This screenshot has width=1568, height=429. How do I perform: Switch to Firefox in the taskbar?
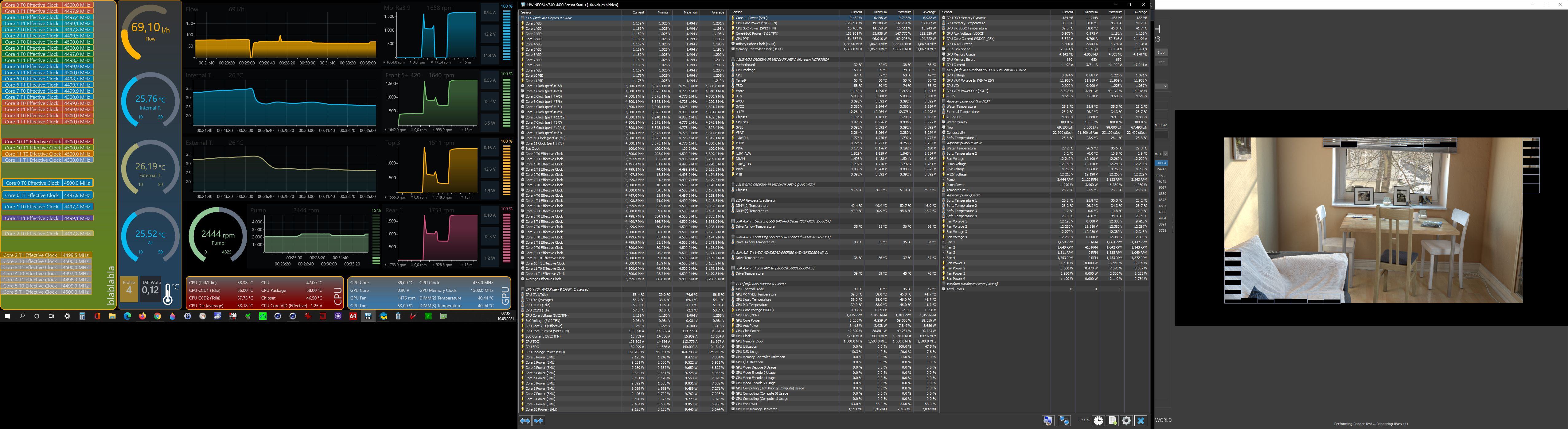142,316
